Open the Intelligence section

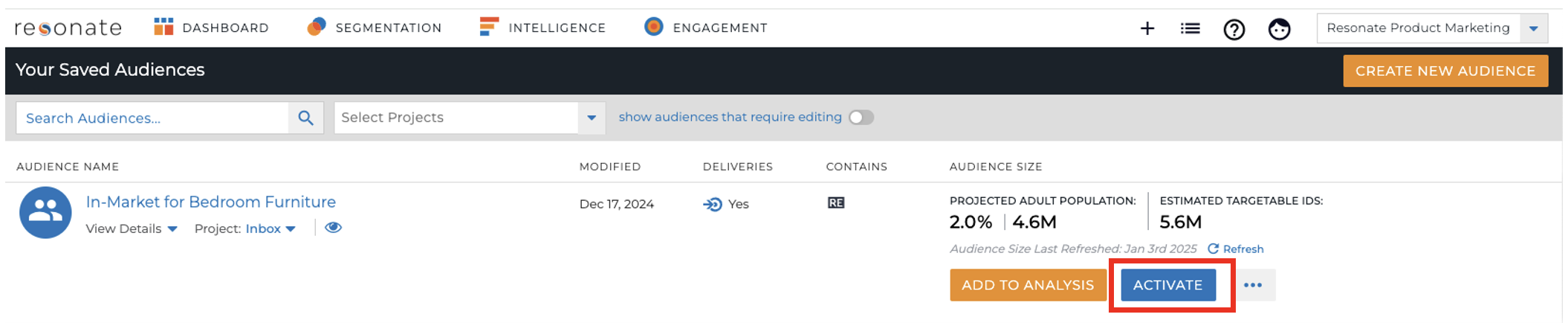(x=542, y=28)
